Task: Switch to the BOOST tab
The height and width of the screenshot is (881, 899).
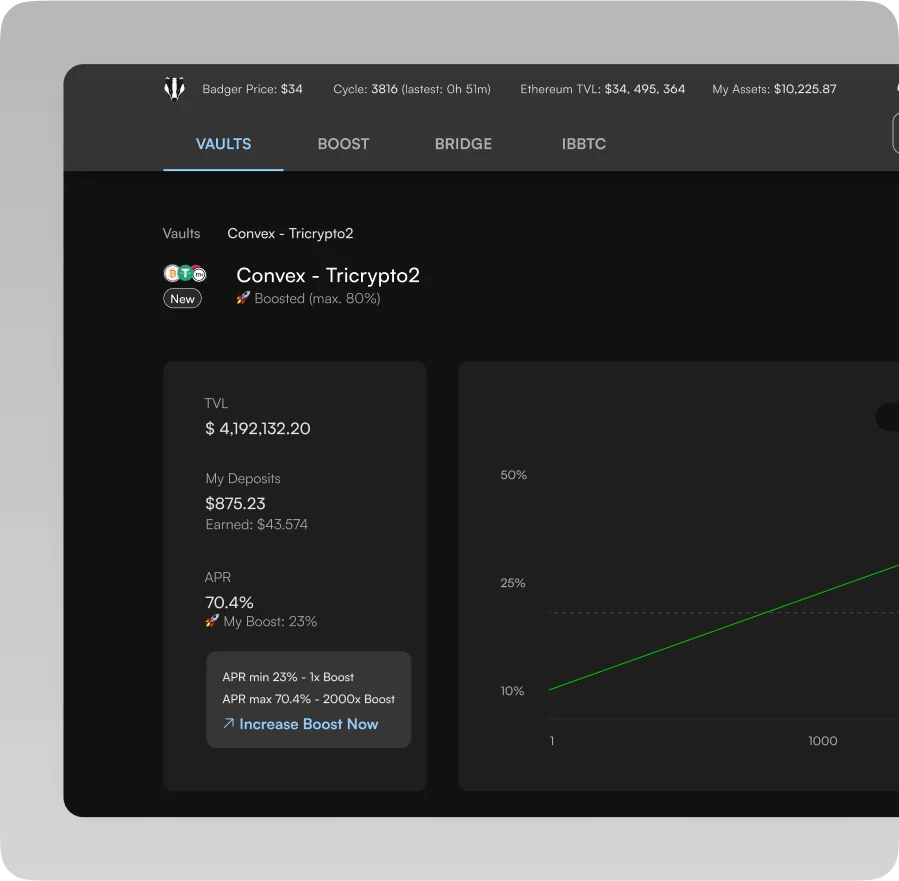Action: point(343,144)
